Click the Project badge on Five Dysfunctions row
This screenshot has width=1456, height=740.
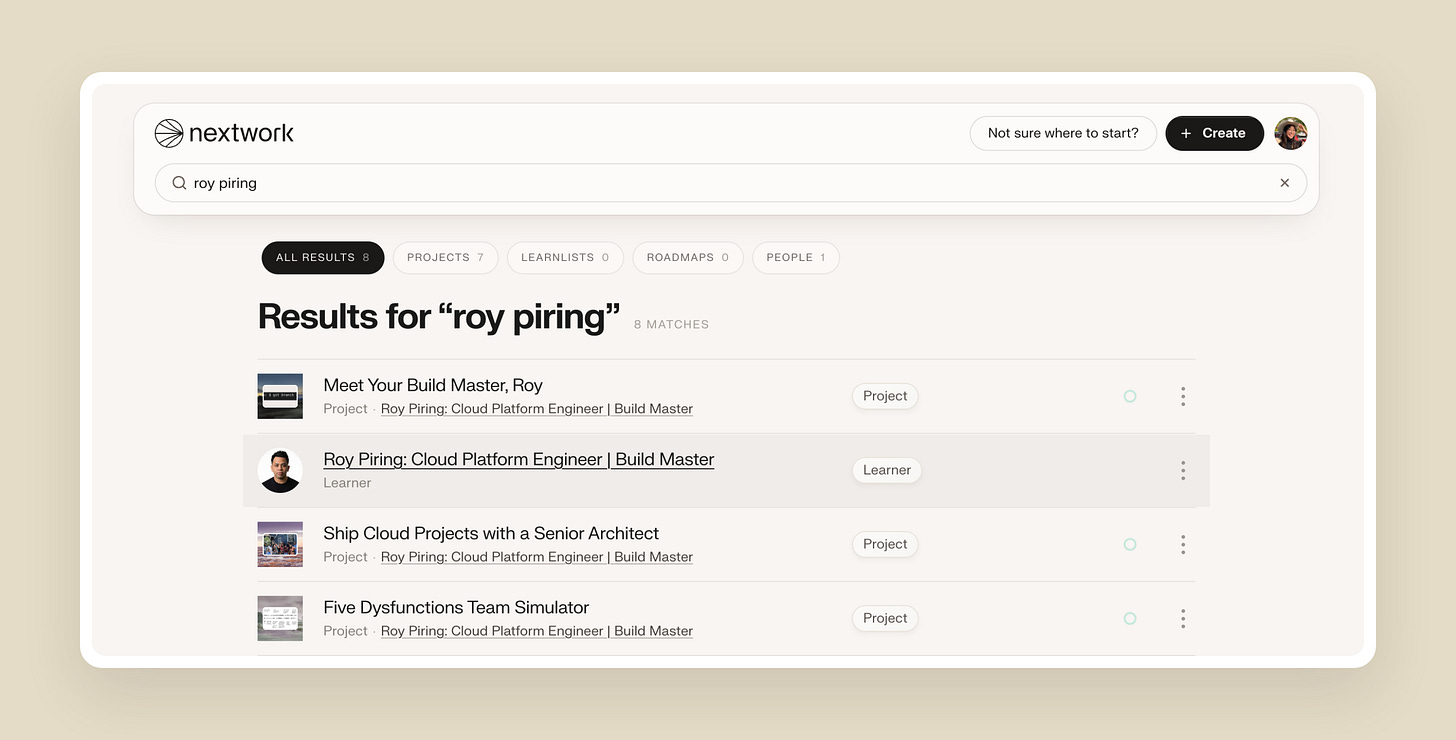tap(885, 618)
